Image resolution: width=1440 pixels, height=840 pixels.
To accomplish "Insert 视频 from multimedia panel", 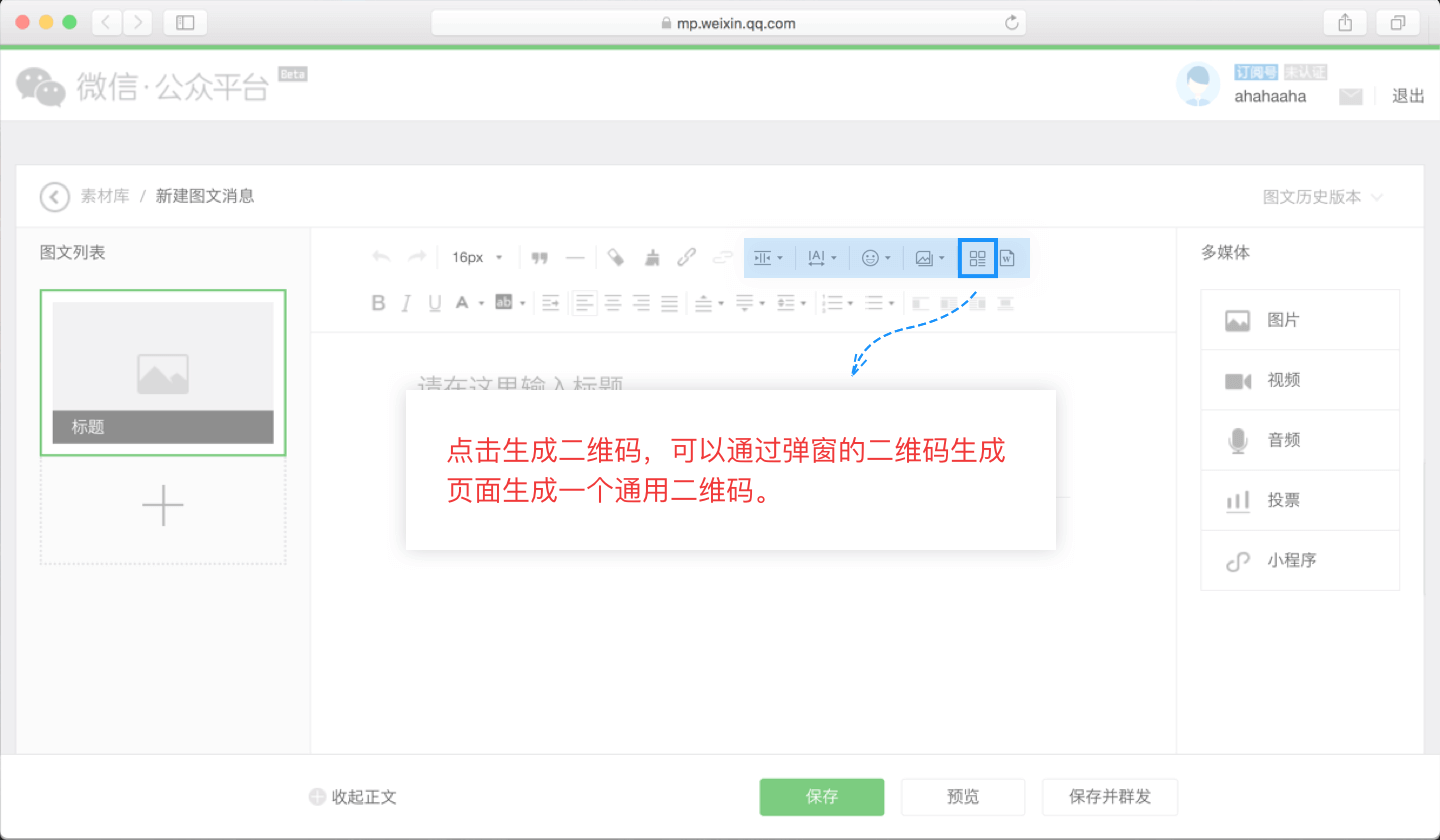I will tap(1300, 380).
